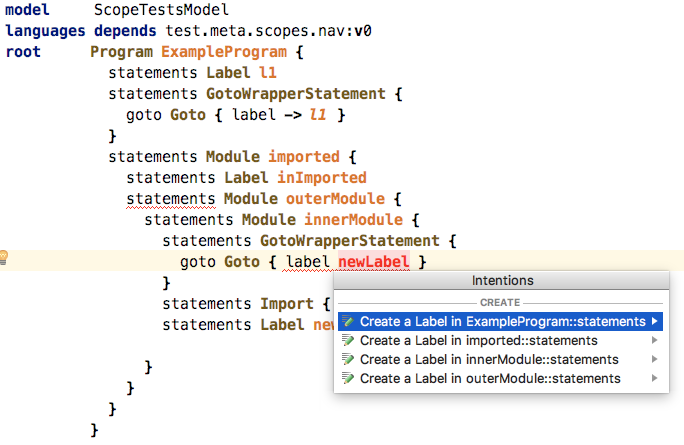The width and height of the screenshot is (684, 445).
Task: Expand submenu arrow for imported::statements intention
Action: (654, 341)
